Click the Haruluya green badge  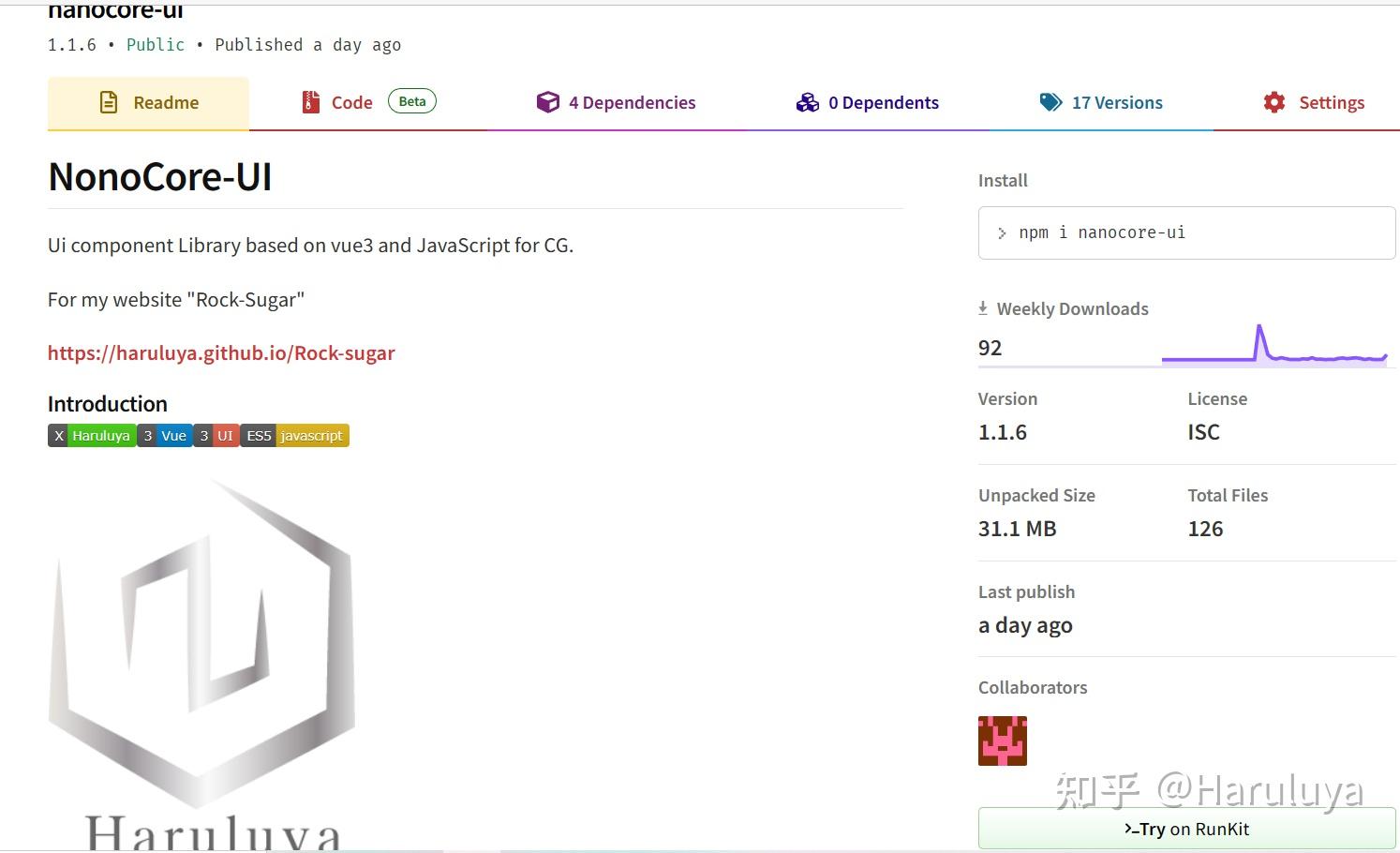pos(92,436)
